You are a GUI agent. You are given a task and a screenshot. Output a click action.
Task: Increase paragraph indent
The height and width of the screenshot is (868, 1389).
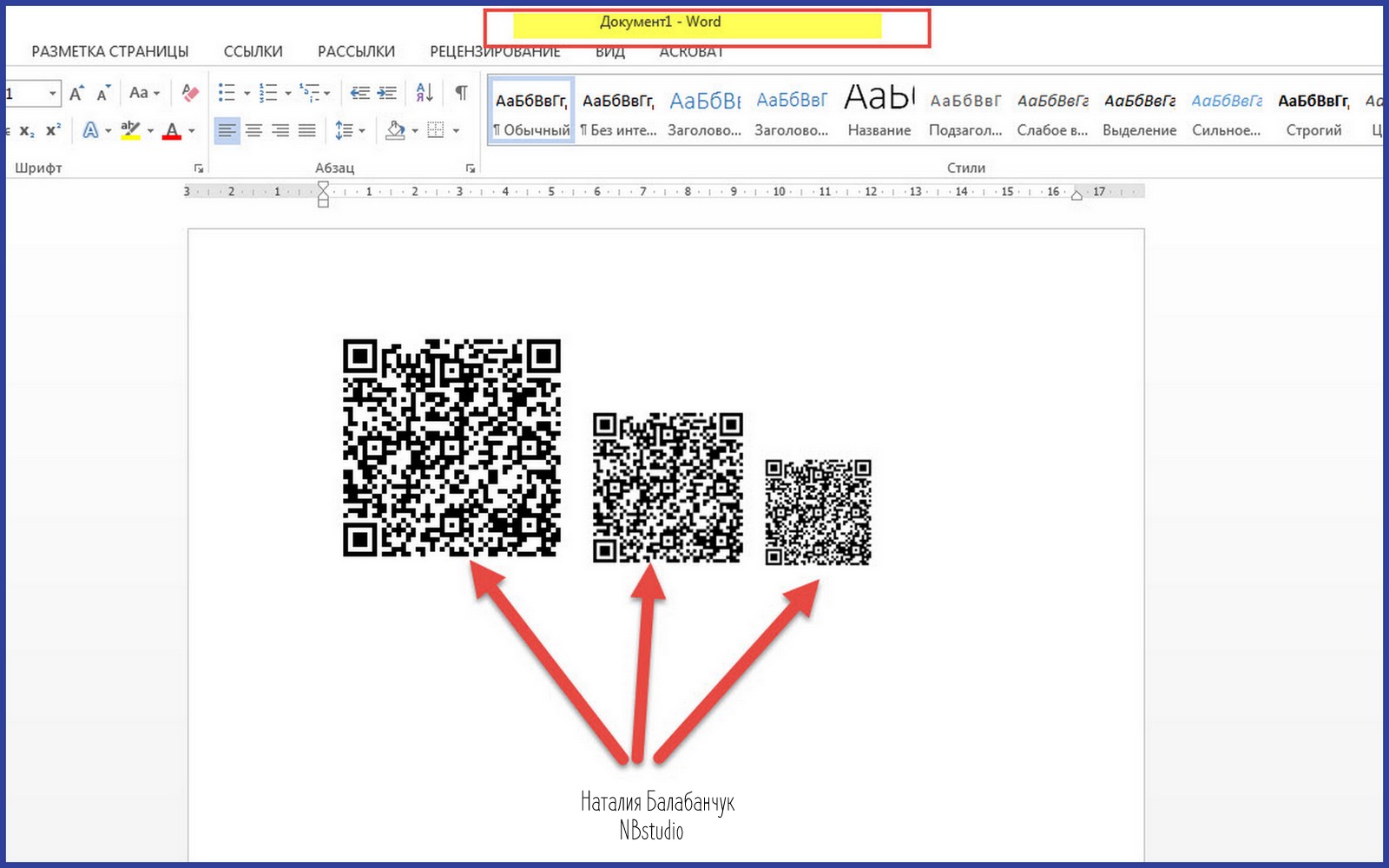[387, 93]
